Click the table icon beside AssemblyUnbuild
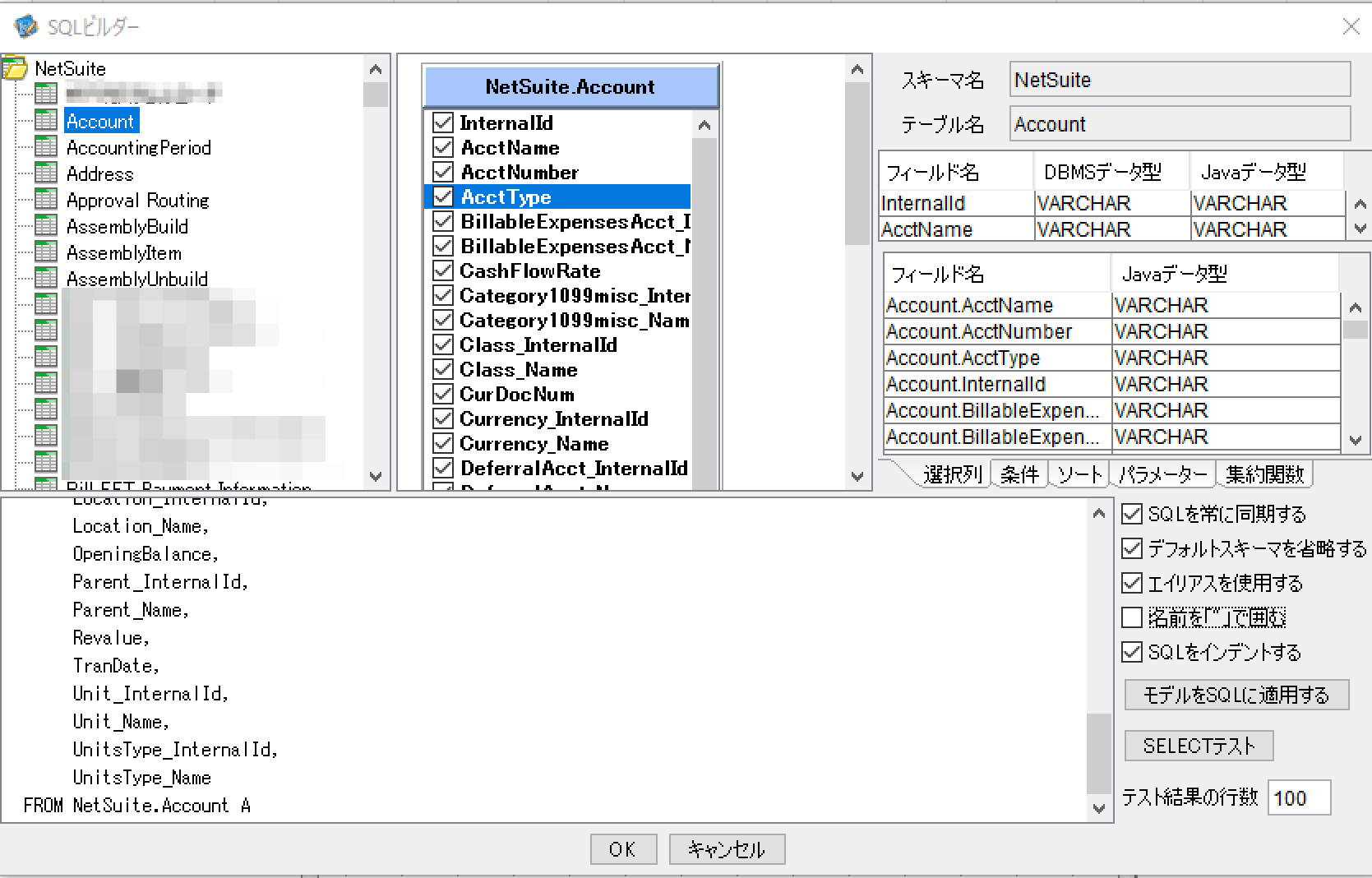1372x878 pixels. (x=46, y=279)
